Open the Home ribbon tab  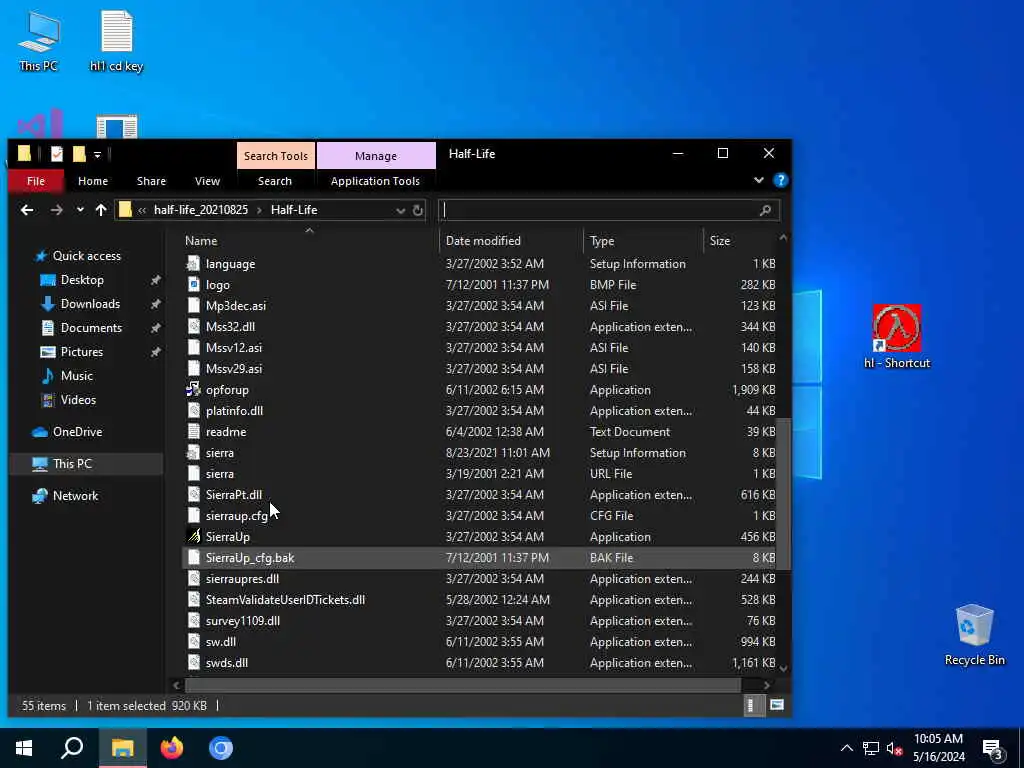click(93, 181)
